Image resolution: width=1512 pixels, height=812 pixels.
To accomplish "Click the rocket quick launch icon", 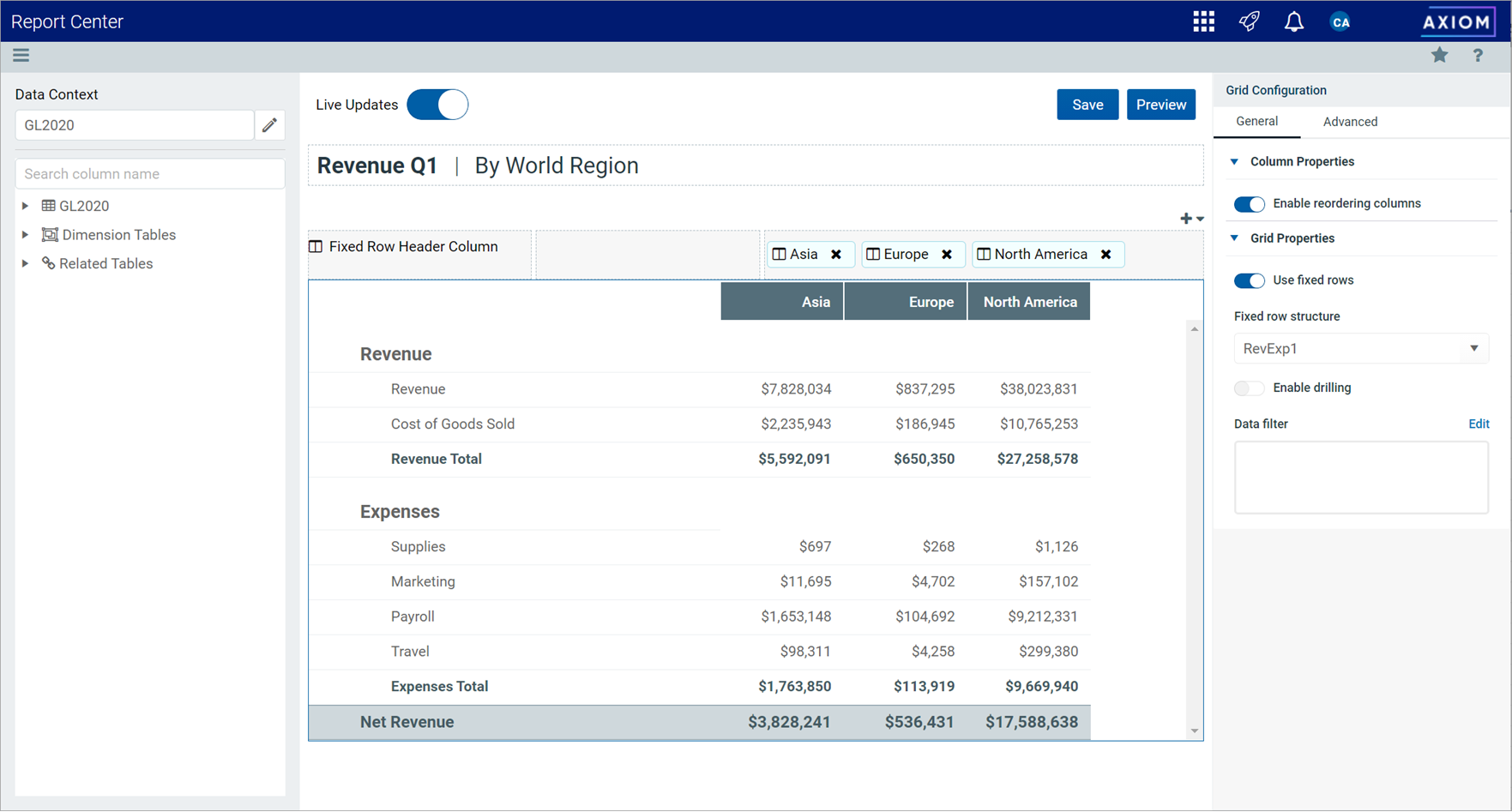I will (x=1249, y=21).
